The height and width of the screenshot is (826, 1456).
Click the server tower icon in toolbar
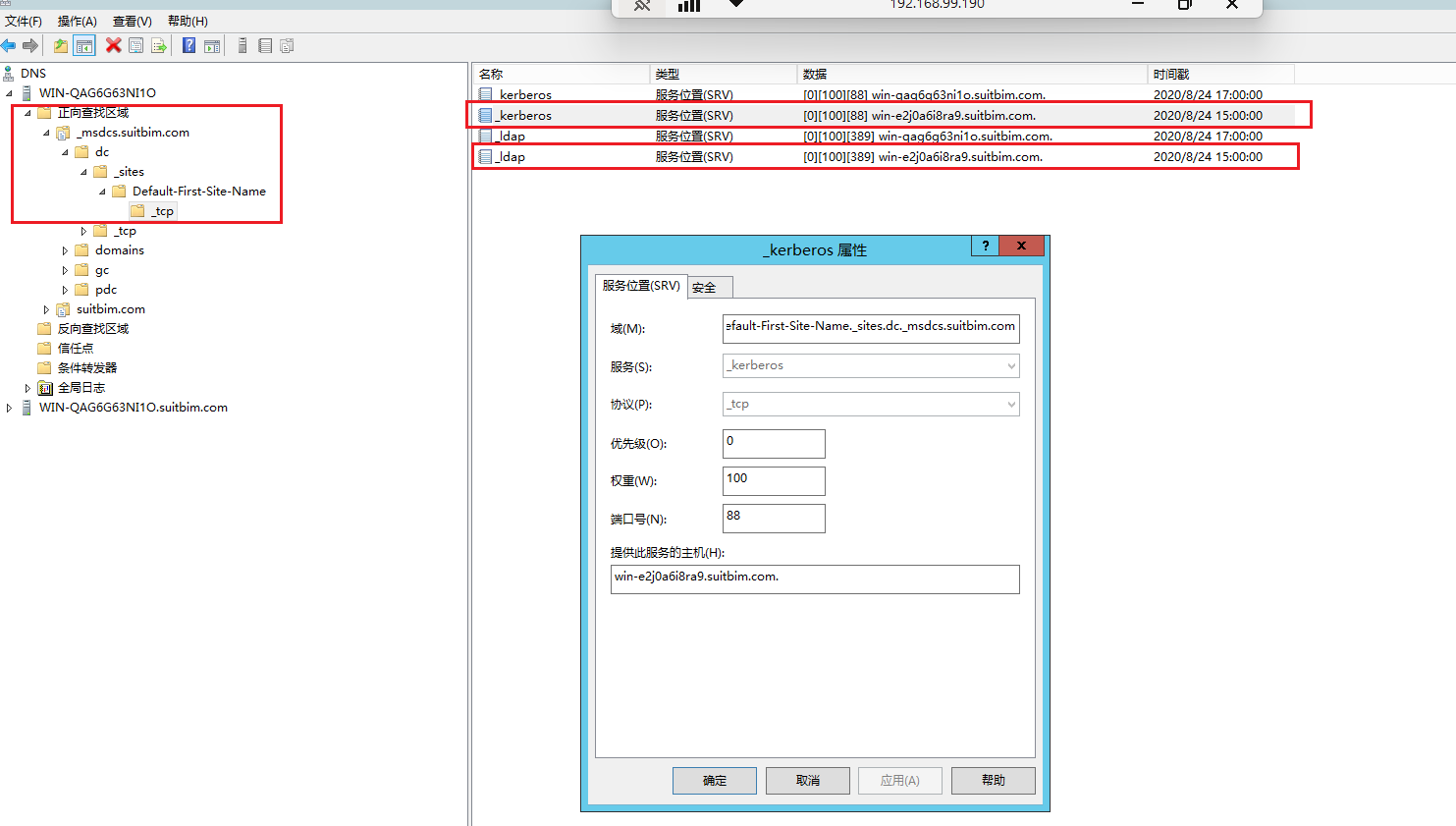pyautogui.click(x=243, y=45)
